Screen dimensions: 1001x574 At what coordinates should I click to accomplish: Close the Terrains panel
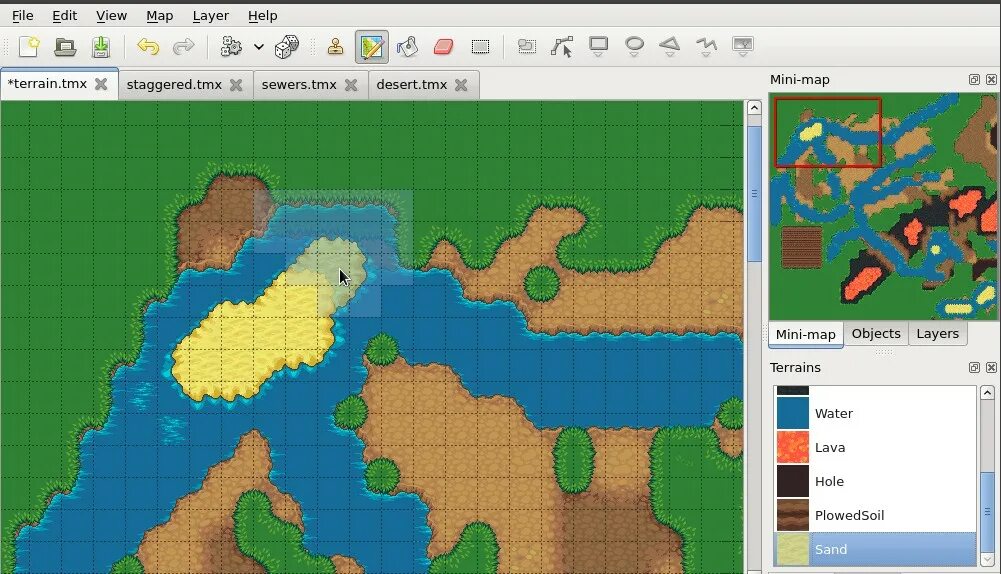tap(991, 367)
